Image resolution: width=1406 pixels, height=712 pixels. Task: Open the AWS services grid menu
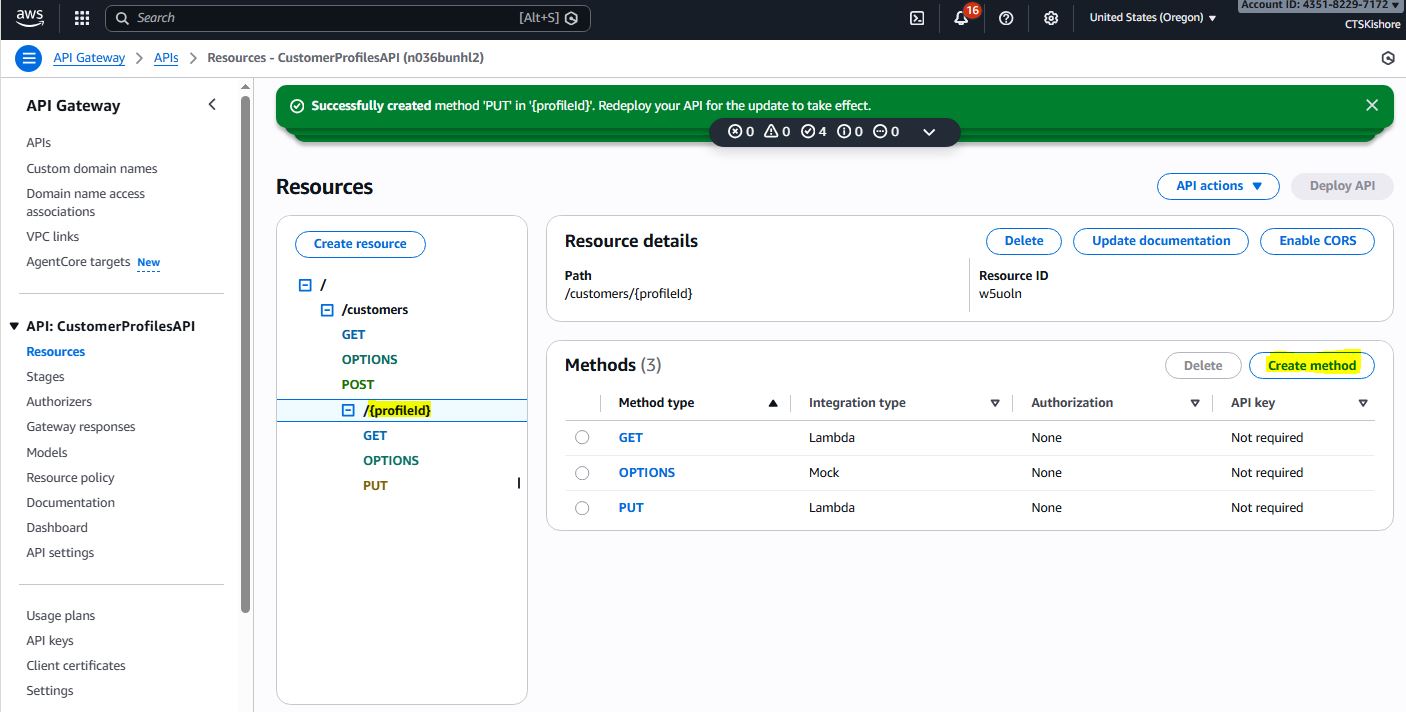[82, 18]
